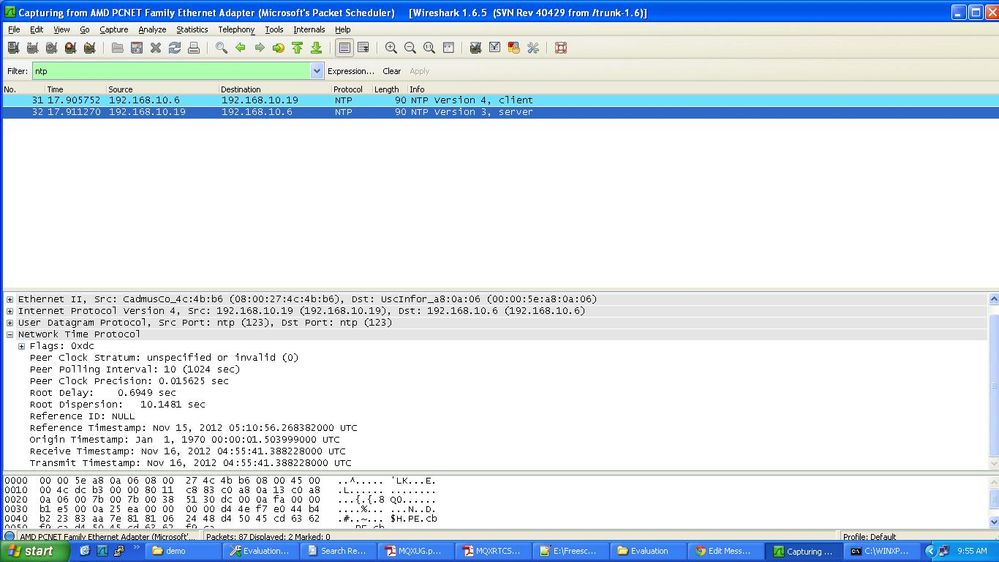Open a capture file folder icon
The image size is (999, 562).
(x=117, y=48)
